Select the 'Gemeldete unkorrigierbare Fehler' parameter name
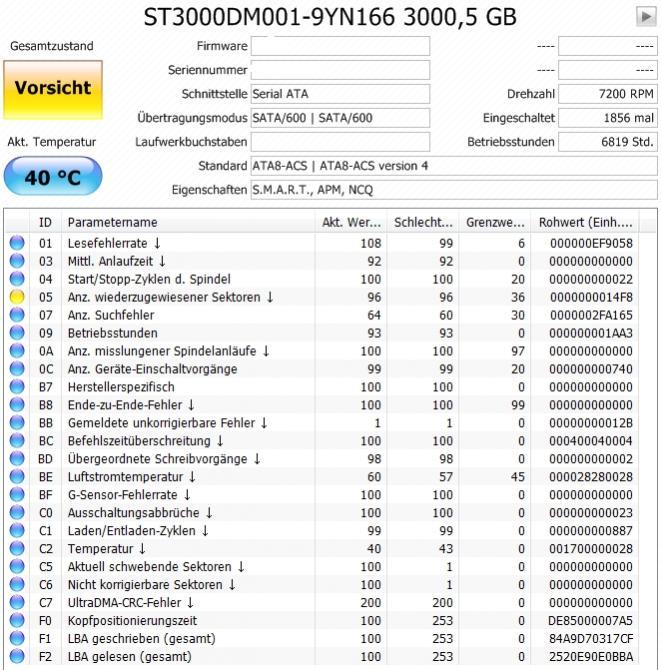 [161, 423]
